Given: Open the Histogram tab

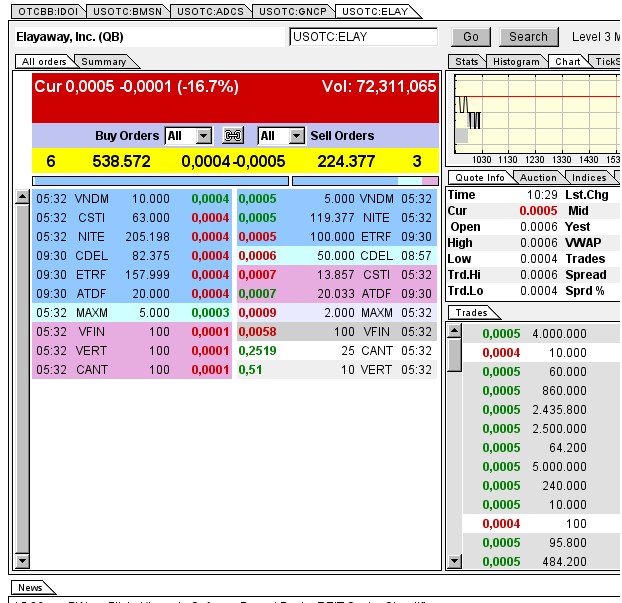Looking at the screenshot, I should pos(516,61).
